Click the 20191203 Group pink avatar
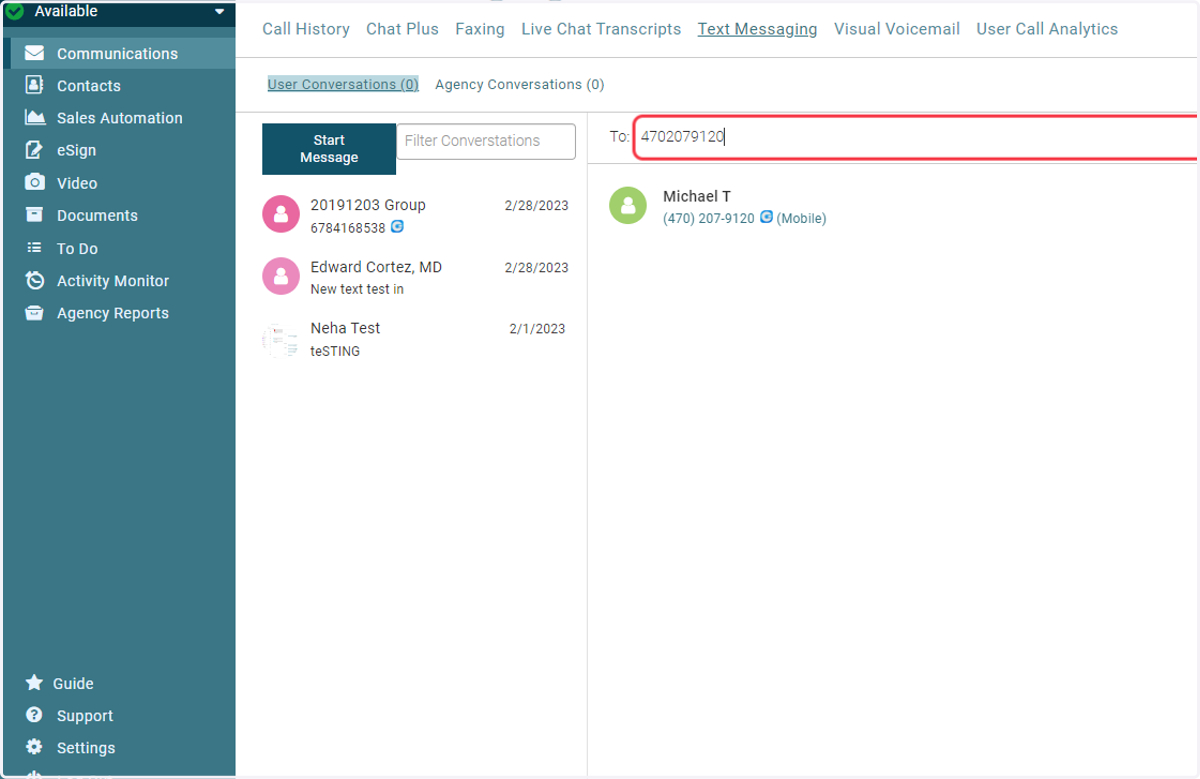This screenshot has height=779, width=1200. [x=281, y=214]
